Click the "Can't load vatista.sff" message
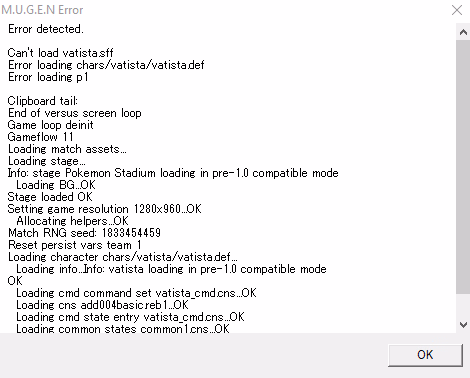This screenshot has height=378, width=470. [x=60, y=53]
